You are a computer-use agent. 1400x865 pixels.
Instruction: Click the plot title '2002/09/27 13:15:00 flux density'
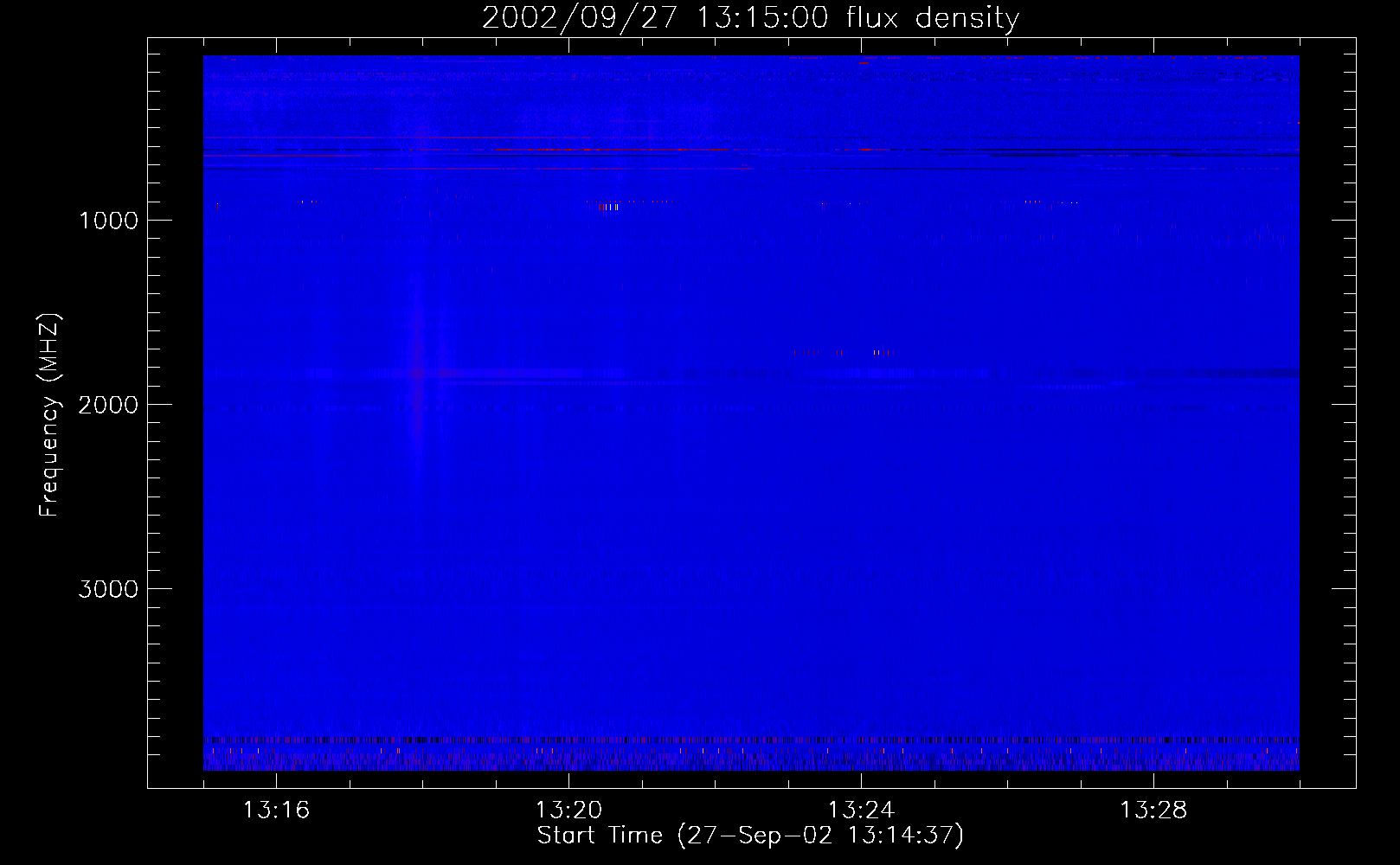(750, 17)
